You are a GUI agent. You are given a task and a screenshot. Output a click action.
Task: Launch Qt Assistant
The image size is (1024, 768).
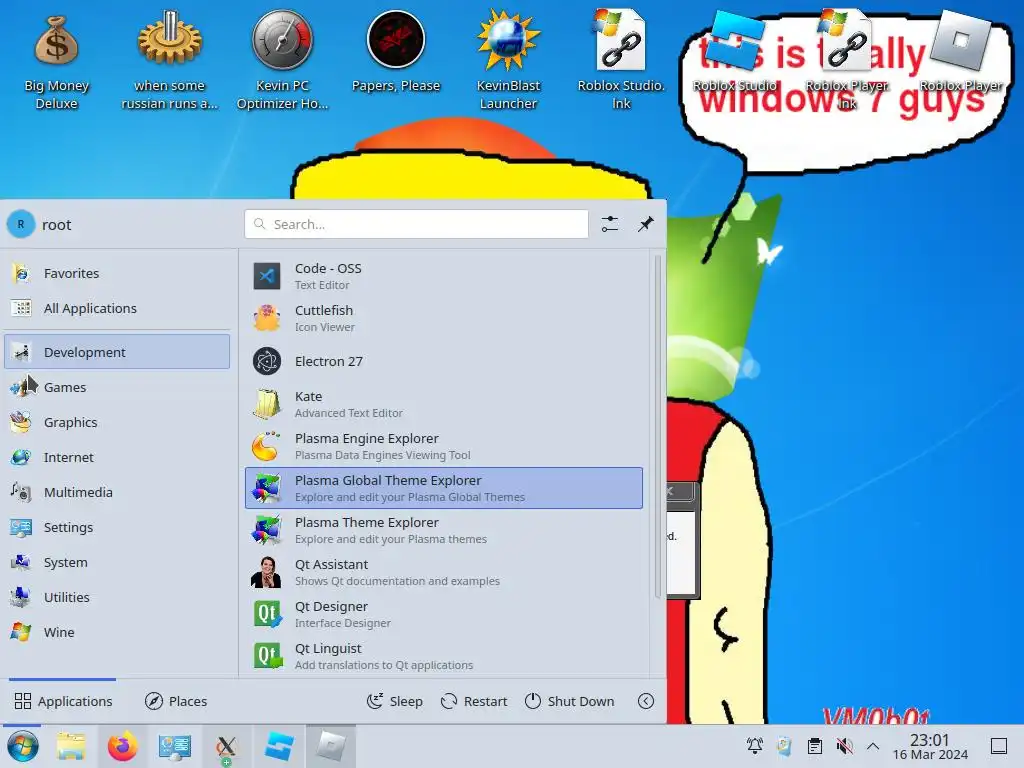pos(444,572)
